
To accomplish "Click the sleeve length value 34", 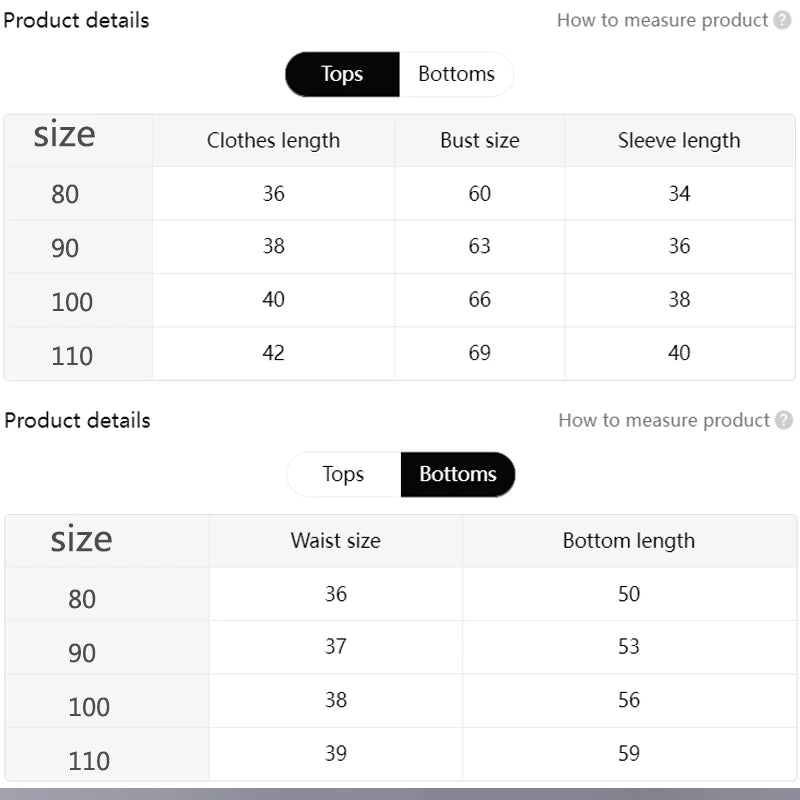I will click(679, 193).
